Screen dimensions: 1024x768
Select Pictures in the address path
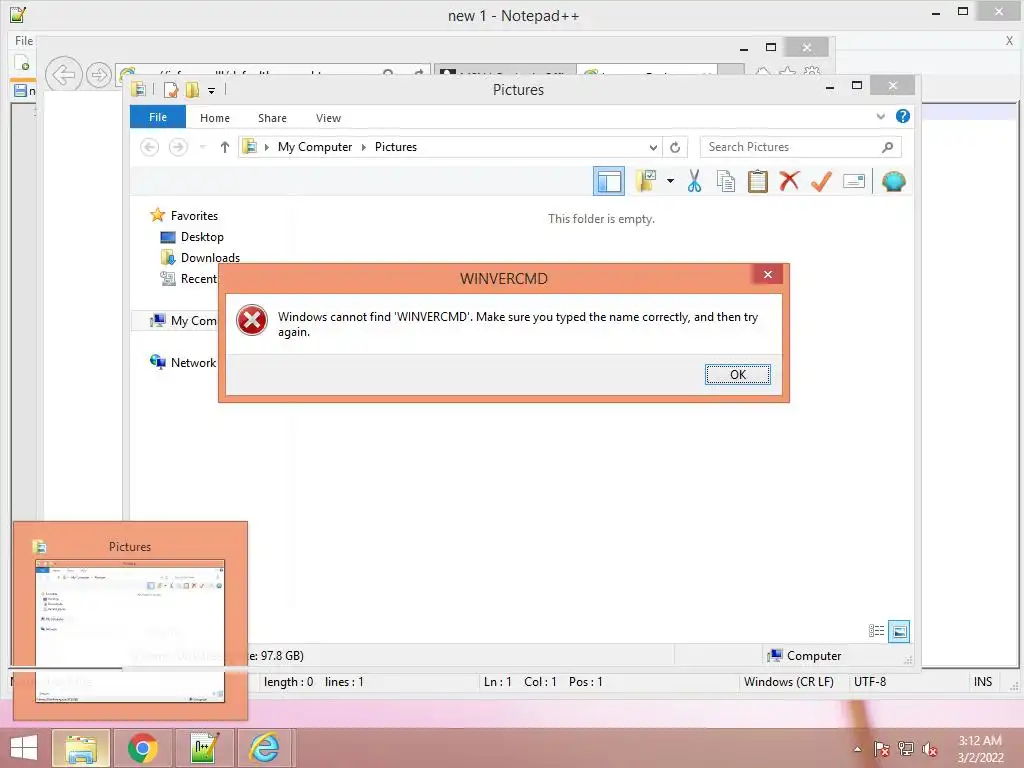click(396, 147)
